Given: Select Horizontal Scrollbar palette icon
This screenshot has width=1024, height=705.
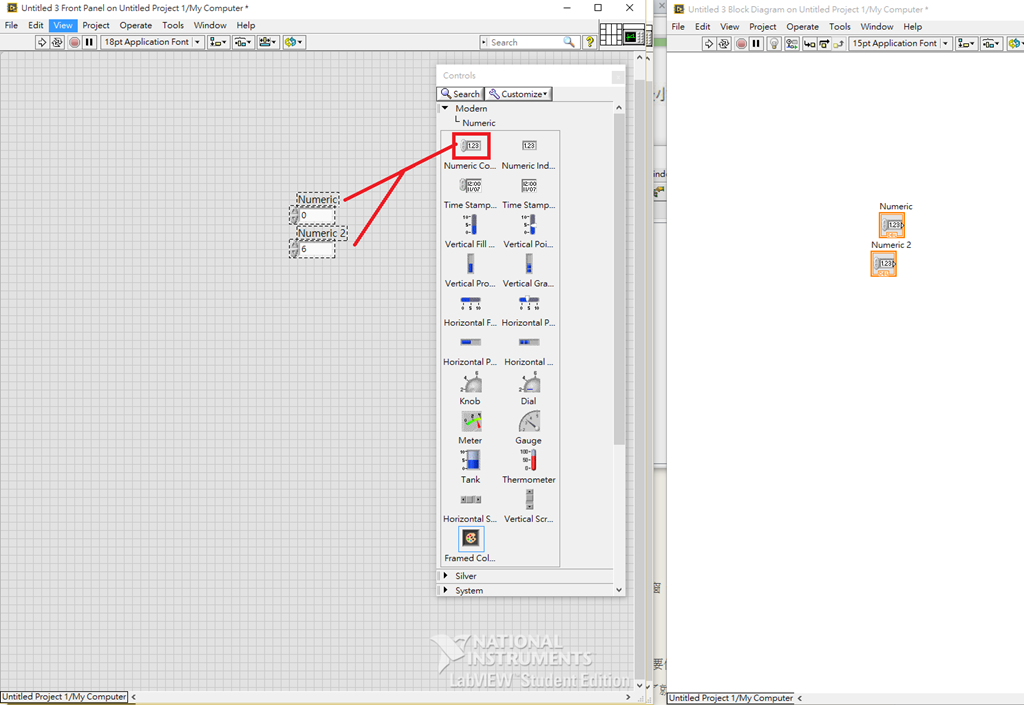Looking at the screenshot, I should tap(470, 499).
